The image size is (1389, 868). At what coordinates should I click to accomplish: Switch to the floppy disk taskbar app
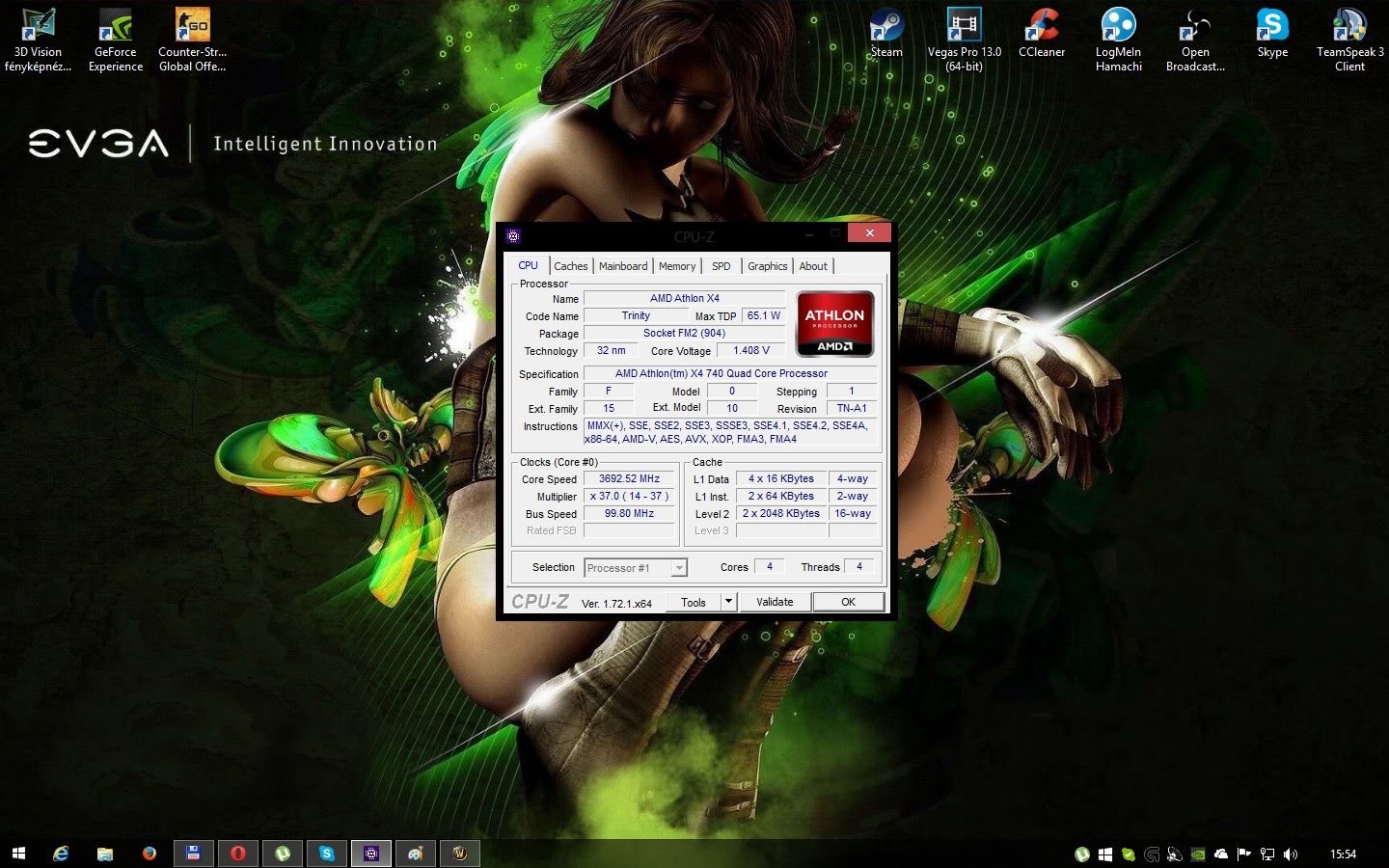tap(193, 854)
